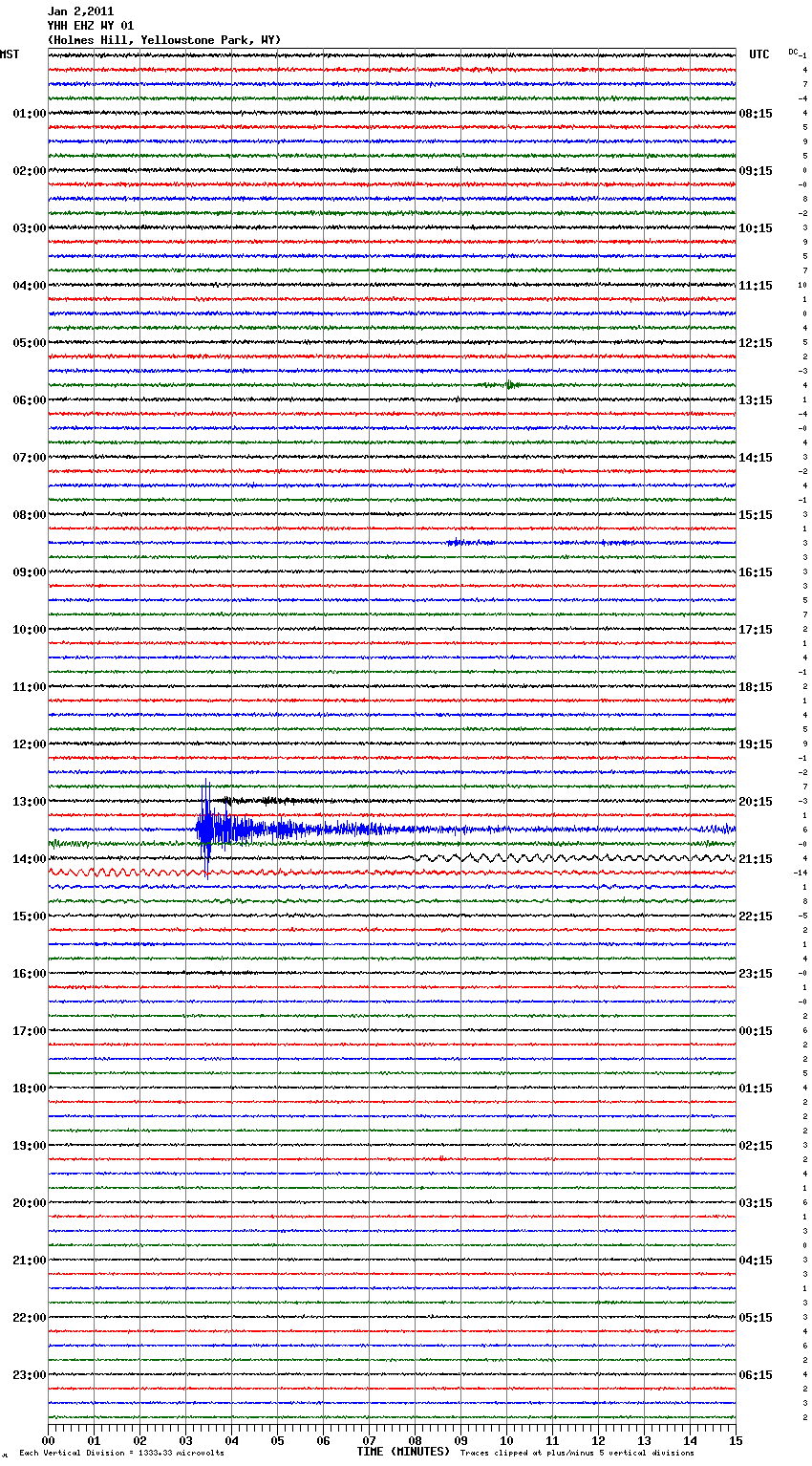Image resolution: width=812 pixels, height=1466 pixels.
Task: Select the 04:00 MST row label
Action: [30, 286]
